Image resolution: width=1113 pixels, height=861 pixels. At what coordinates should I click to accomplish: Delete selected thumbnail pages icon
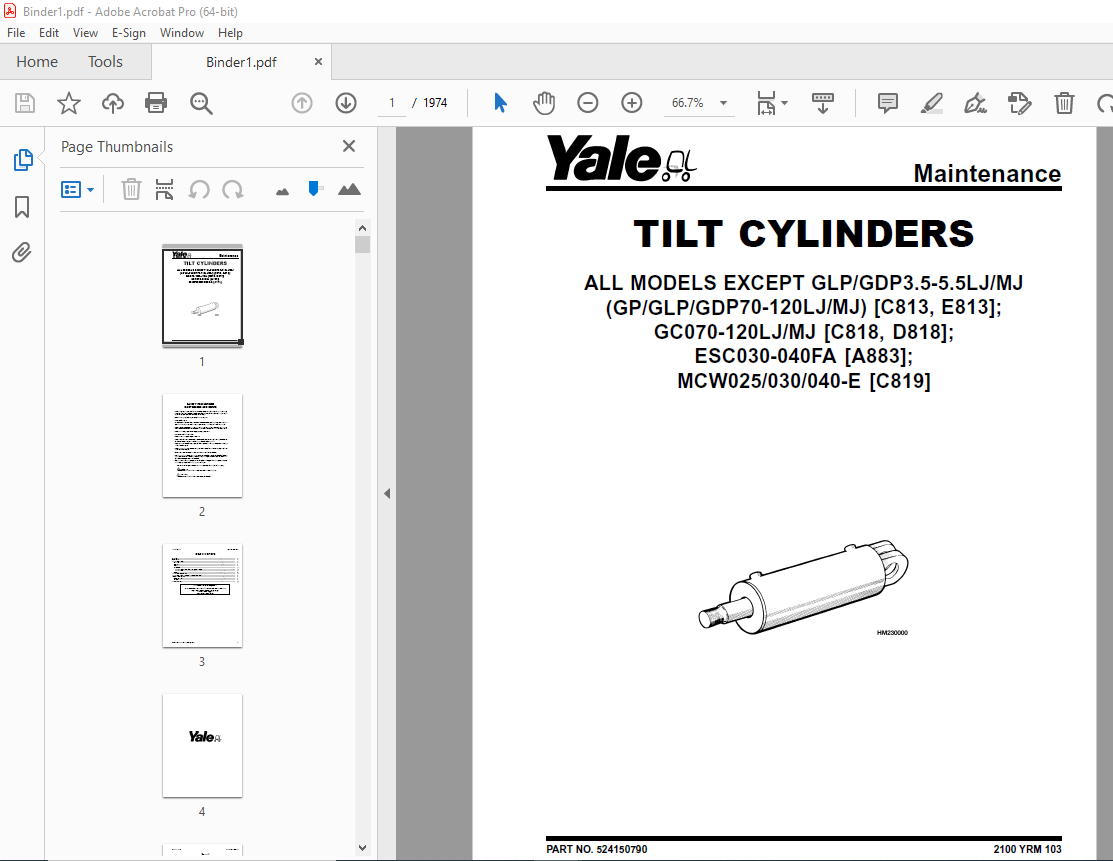click(x=131, y=190)
